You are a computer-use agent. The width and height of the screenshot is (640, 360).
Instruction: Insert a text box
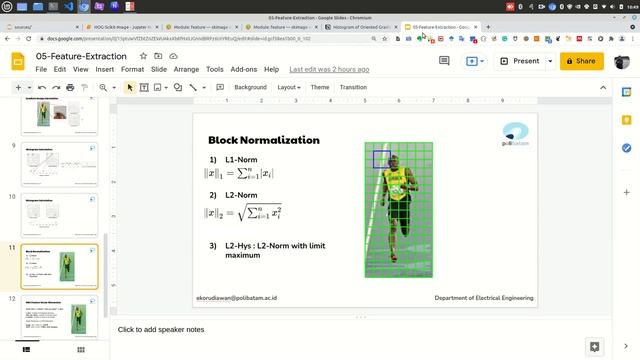[x=144, y=87]
